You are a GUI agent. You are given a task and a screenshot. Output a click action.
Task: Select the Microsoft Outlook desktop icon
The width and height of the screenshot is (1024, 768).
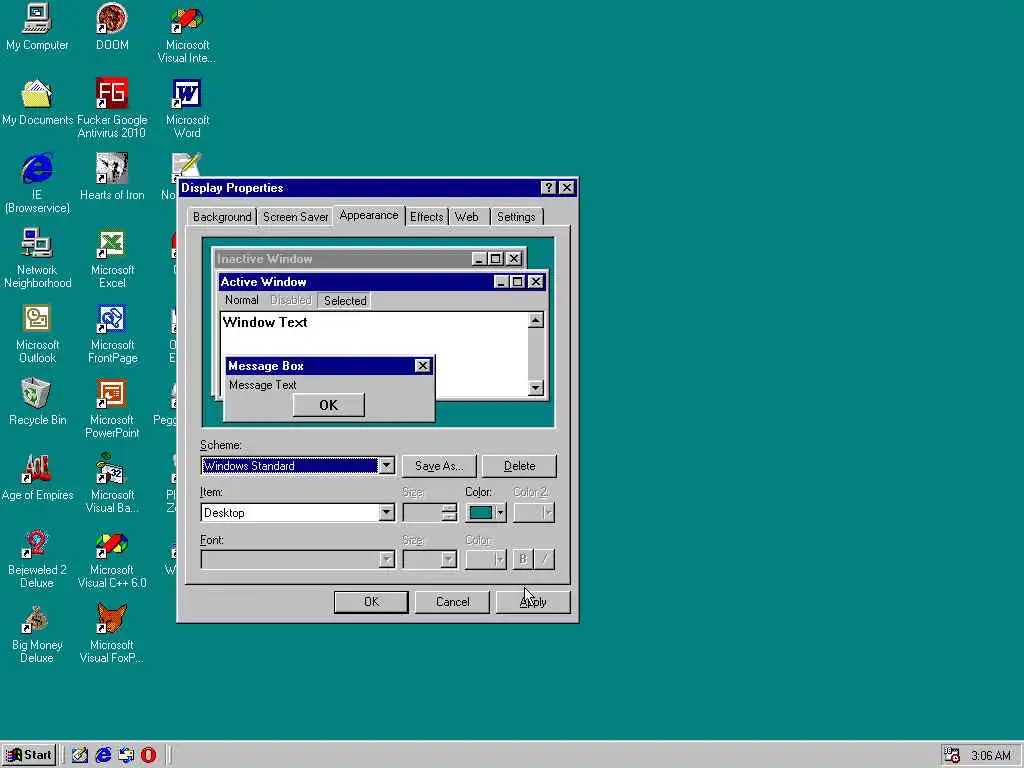(37, 334)
